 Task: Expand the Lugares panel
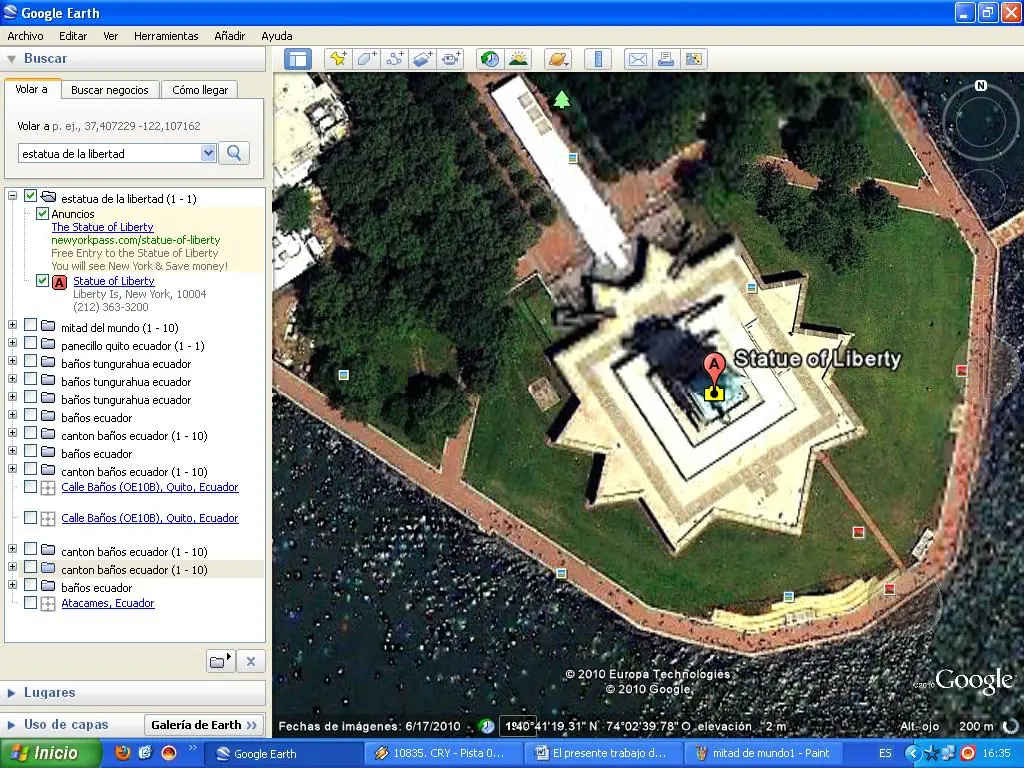coord(11,692)
